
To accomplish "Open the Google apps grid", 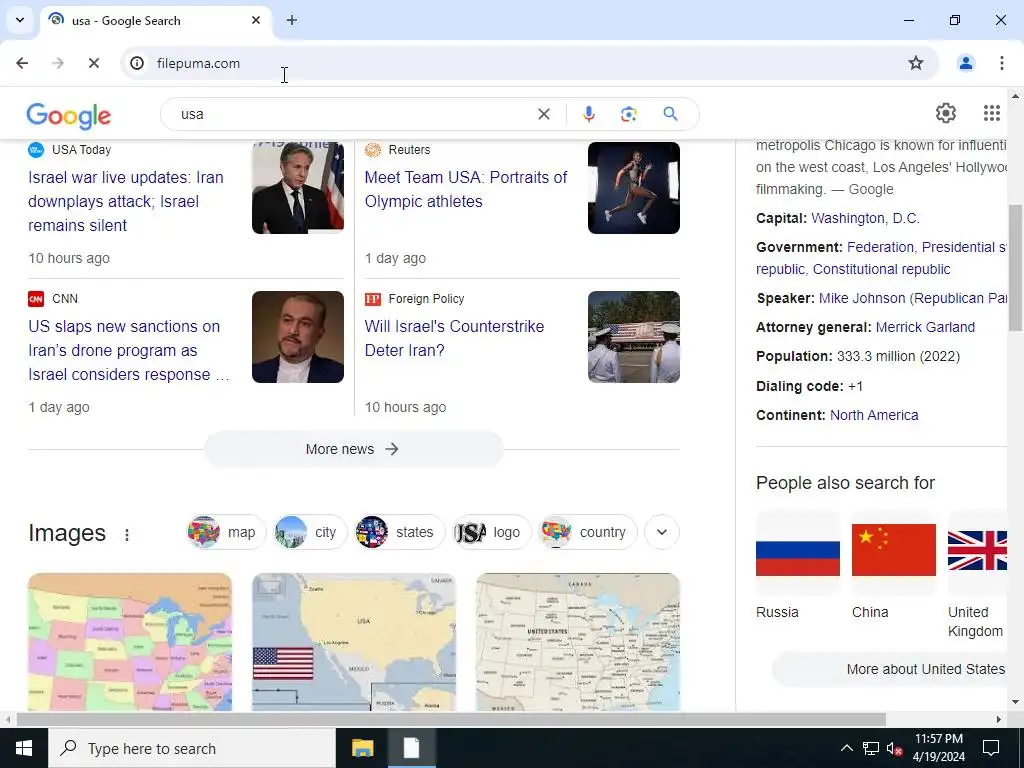I will tap(991, 113).
